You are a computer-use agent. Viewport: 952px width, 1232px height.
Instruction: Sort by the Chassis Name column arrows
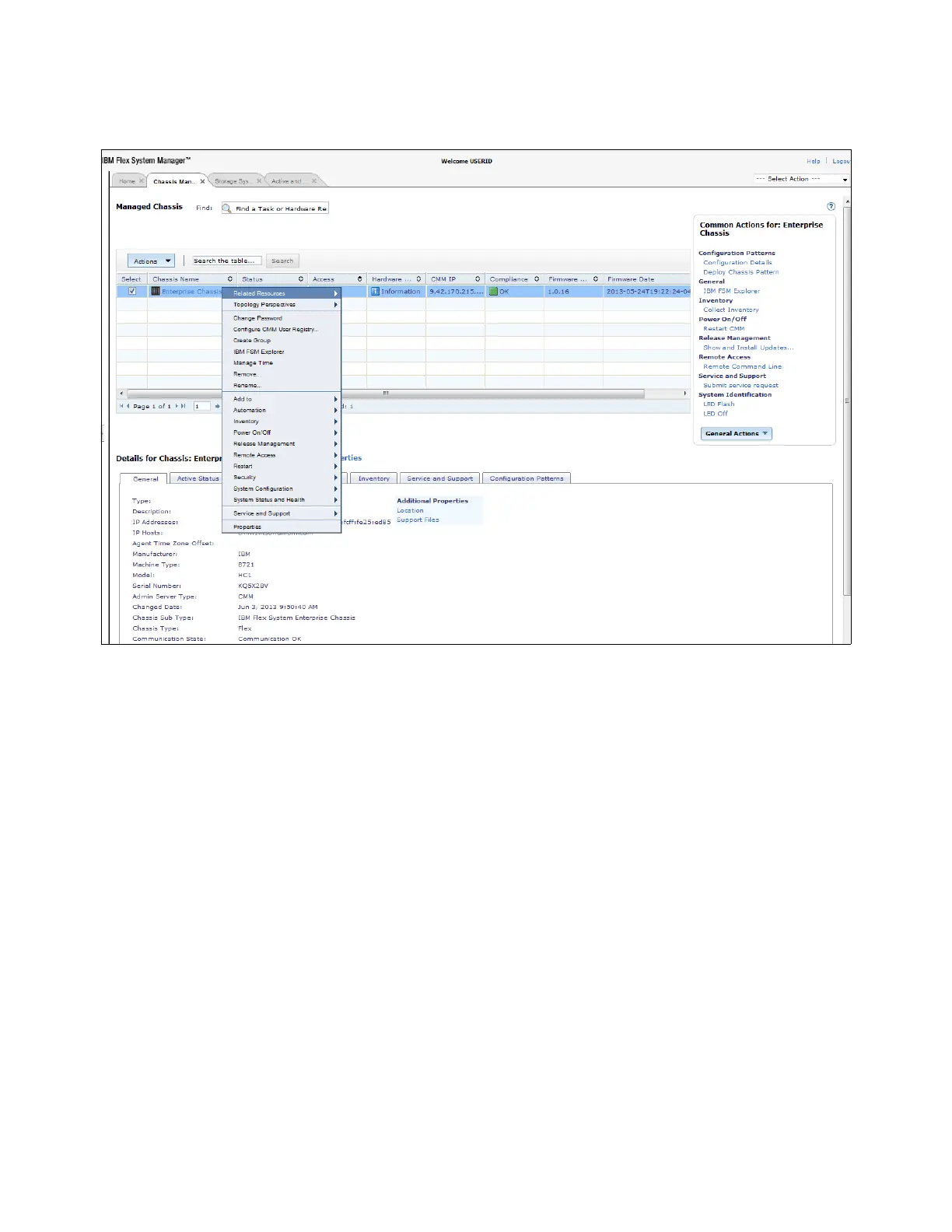point(230,279)
